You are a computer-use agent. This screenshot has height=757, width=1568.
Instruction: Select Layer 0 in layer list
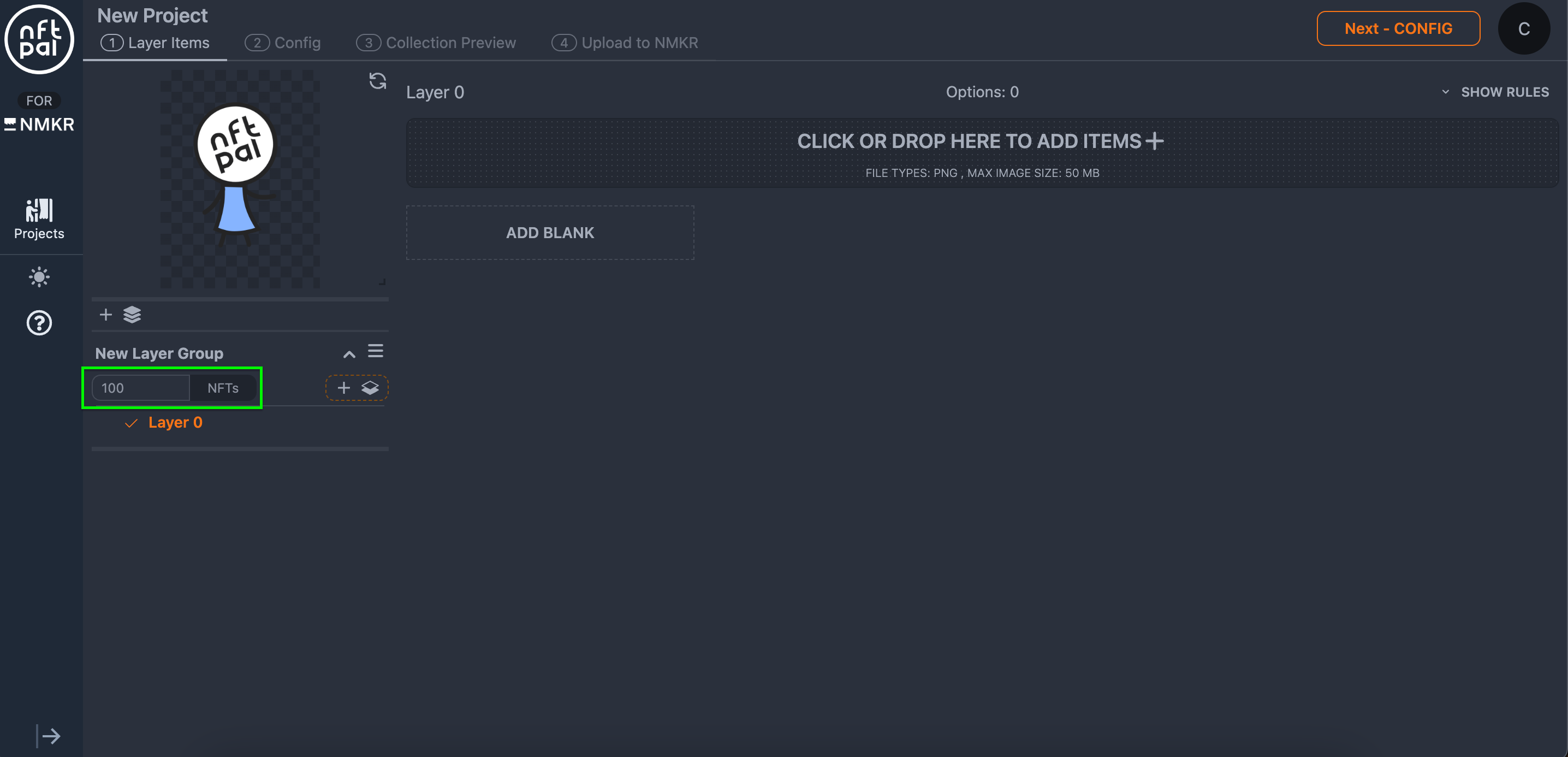point(175,422)
